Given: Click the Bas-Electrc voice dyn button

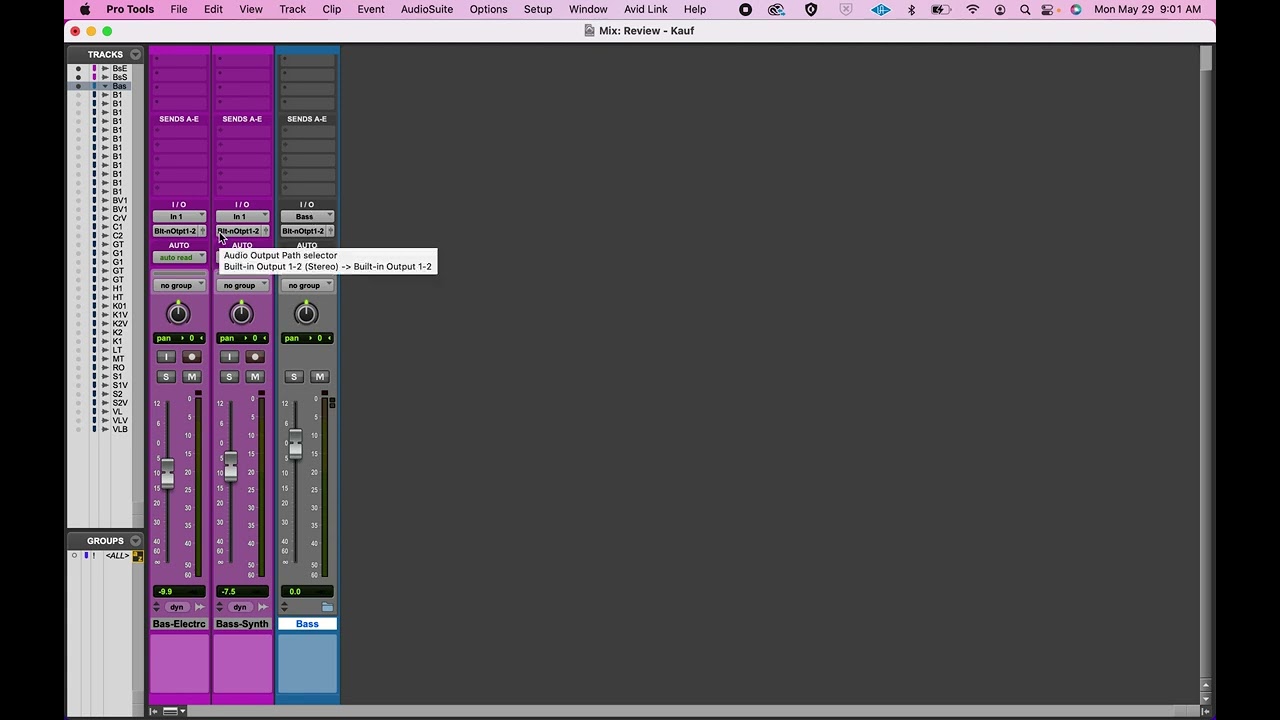Looking at the screenshot, I should coord(177,607).
